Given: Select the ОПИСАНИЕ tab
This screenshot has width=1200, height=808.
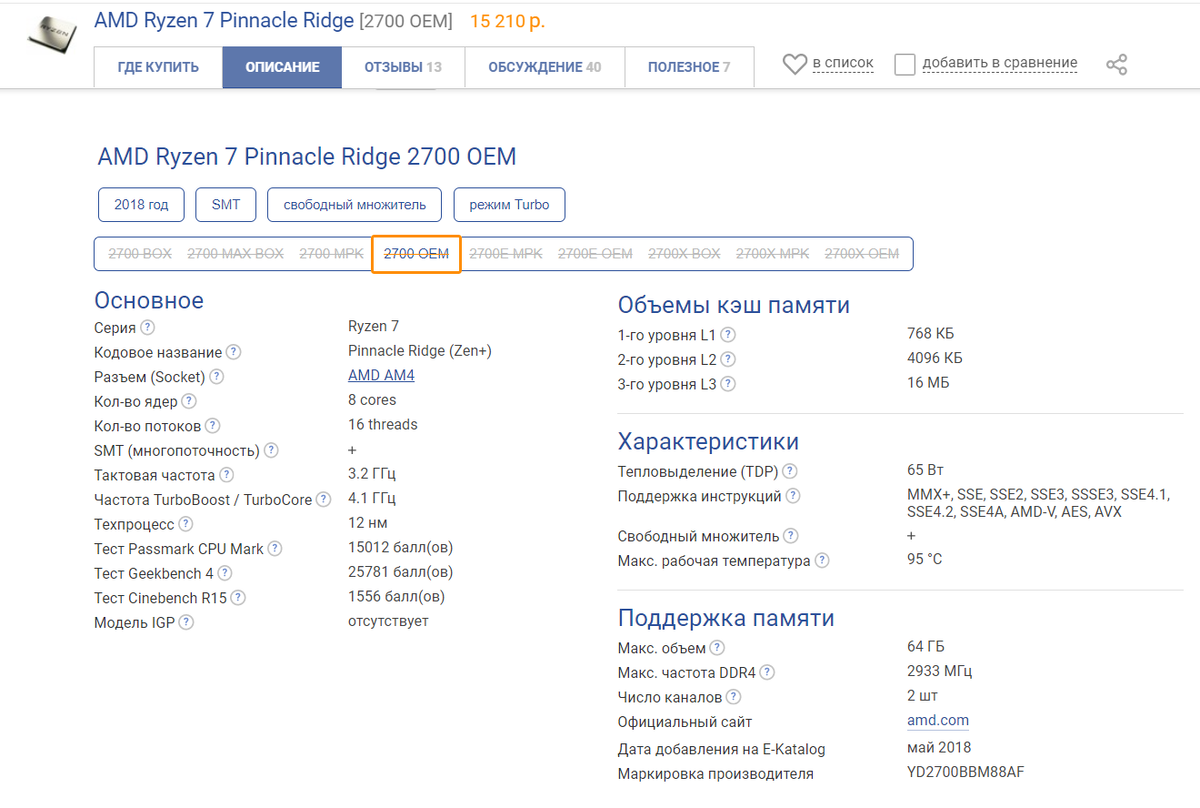Looking at the screenshot, I should point(282,67).
